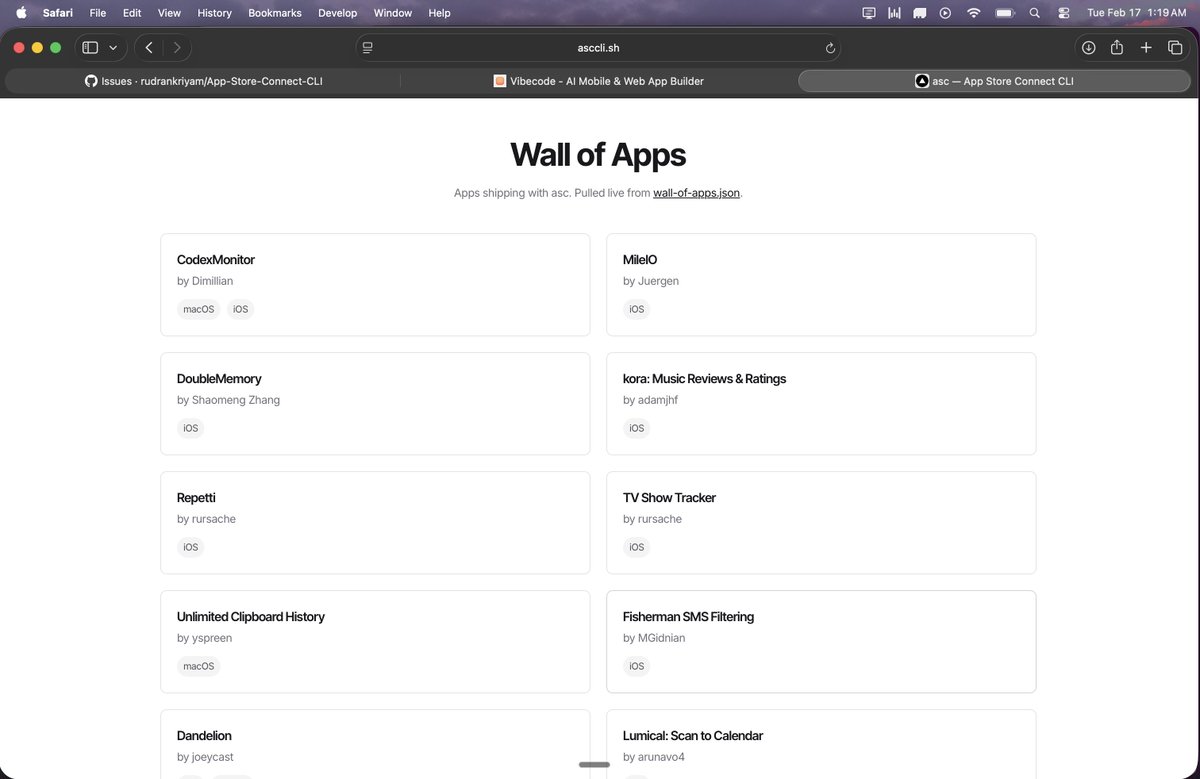Open a new tab with plus button
The width and height of the screenshot is (1200, 779).
[1146, 47]
